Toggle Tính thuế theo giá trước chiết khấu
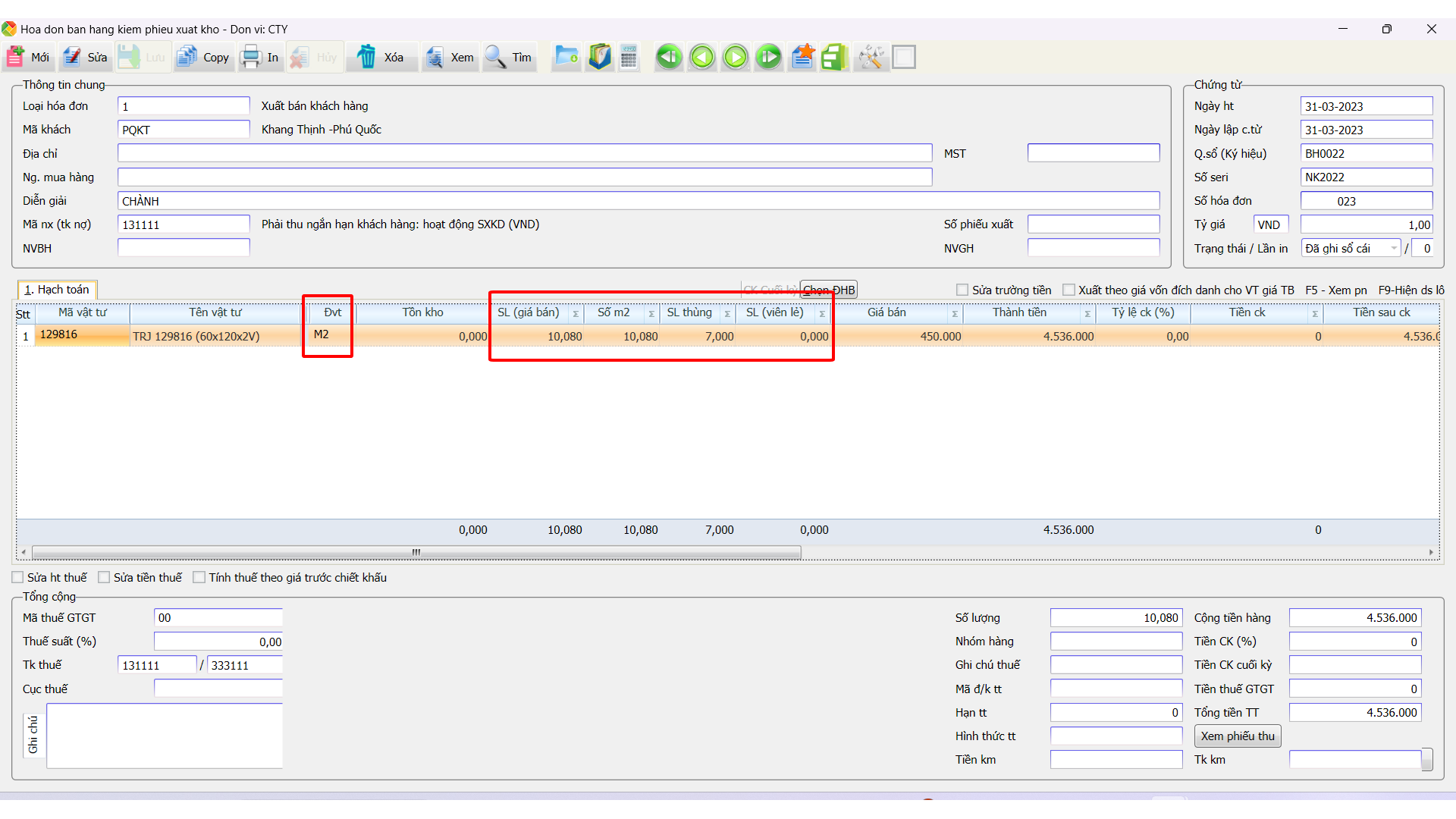Screen dimensions: 1456x819 pos(199,577)
